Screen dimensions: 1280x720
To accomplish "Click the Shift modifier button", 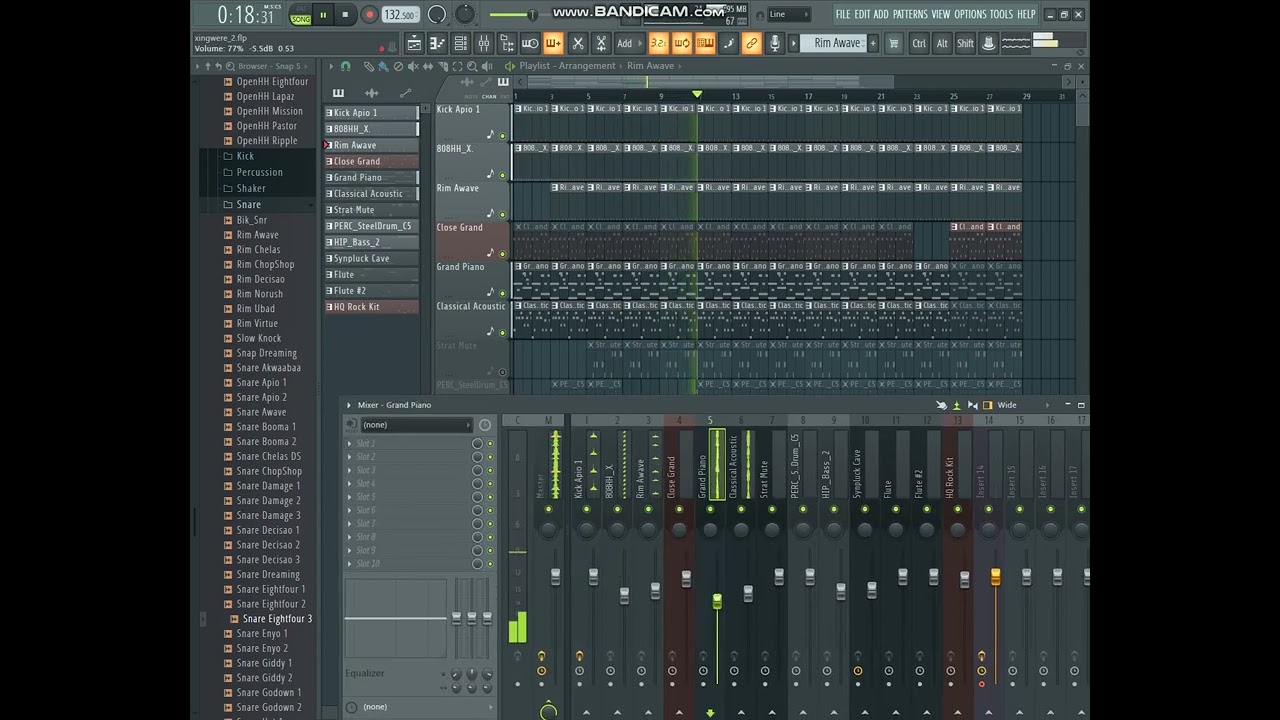I will (x=965, y=43).
